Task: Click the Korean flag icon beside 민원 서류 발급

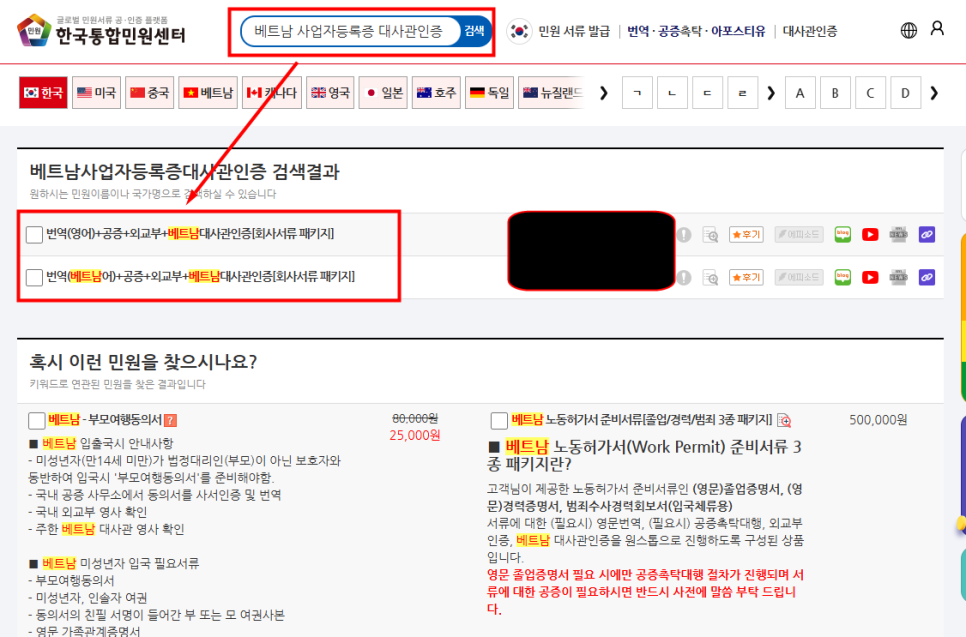Action: [519, 31]
